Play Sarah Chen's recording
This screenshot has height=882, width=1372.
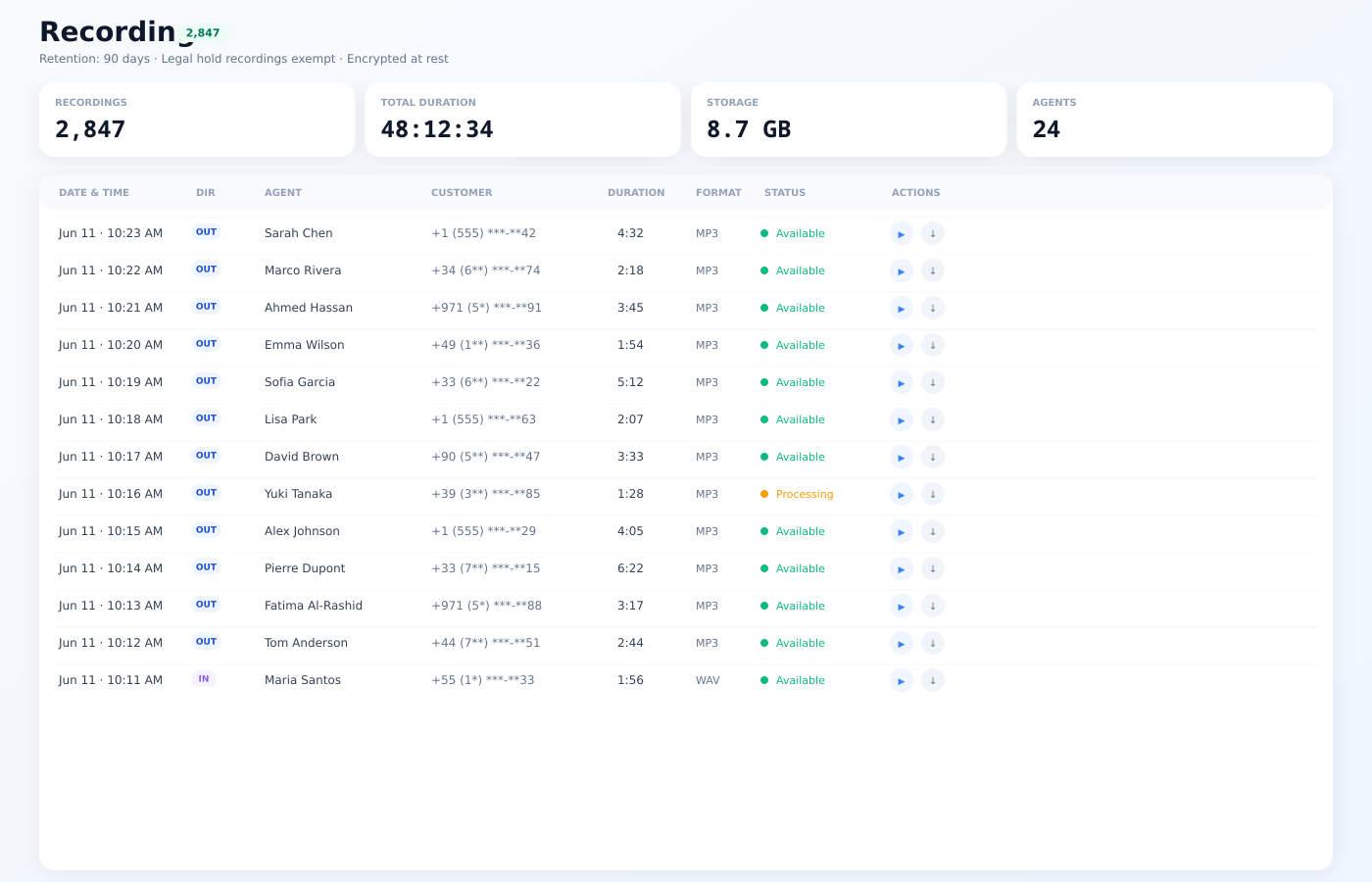tap(902, 233)
